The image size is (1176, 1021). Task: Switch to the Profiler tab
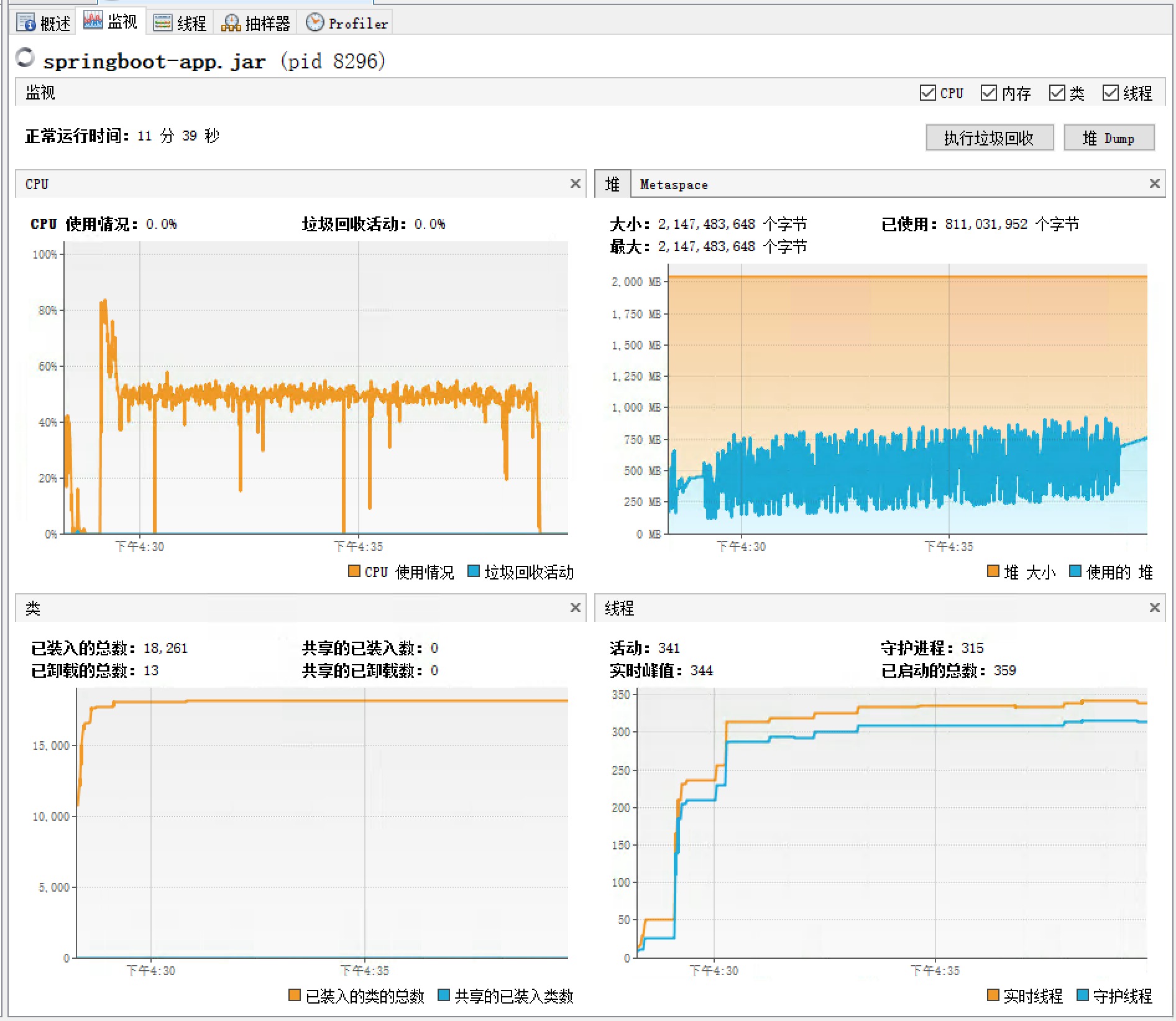coord(346,23)
